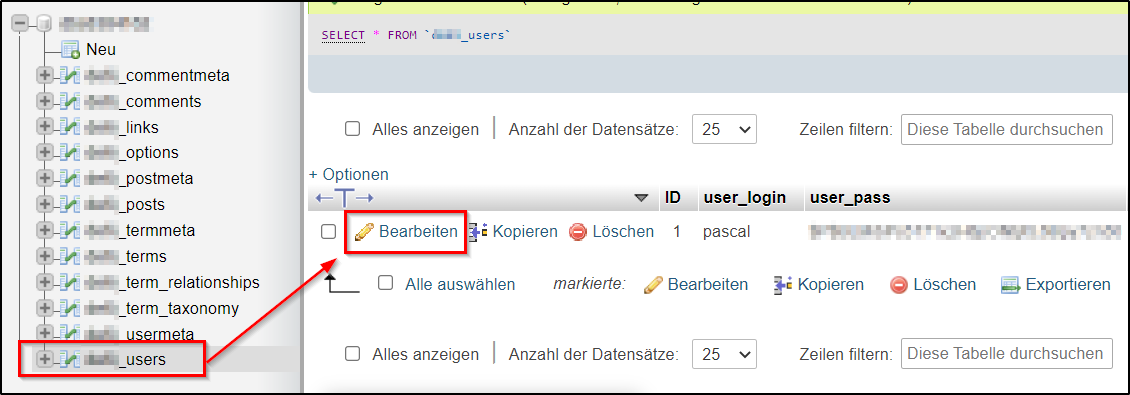
Task: Click the full texts toggle arrows icon
Action: (x=344, y=198)
